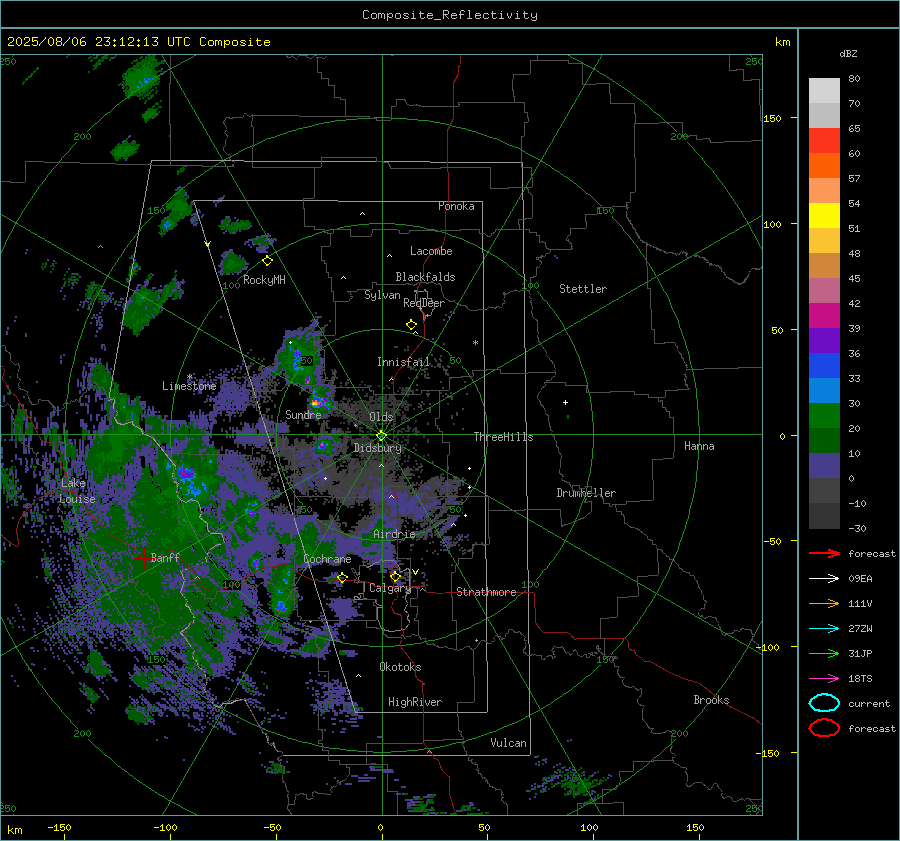The width and height of the screenshot is (900, 841).
Task: Click the red 60–65 dBZ color band
Action: (x=824, y=141)
